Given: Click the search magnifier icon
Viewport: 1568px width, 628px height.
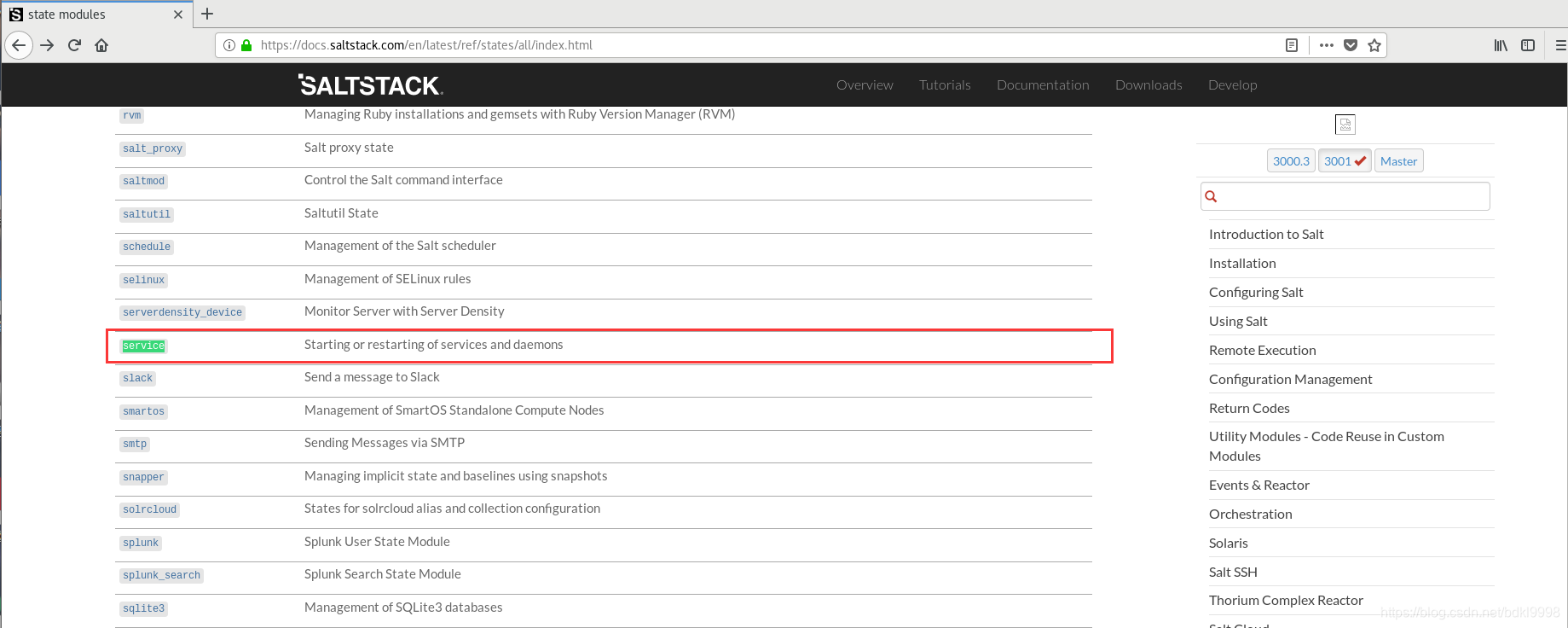Looking at the screenshot, I should [x=1211, y=196].
